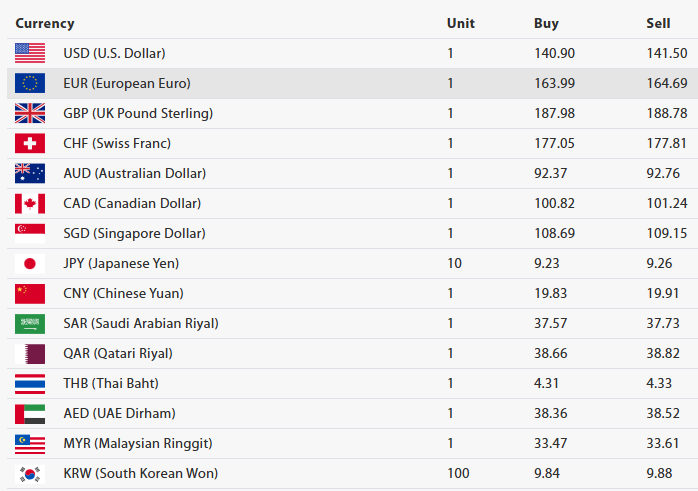The image size is (698, 491).
Task: Click the EUR sell rate 164.69
Action: click(666, 83)
